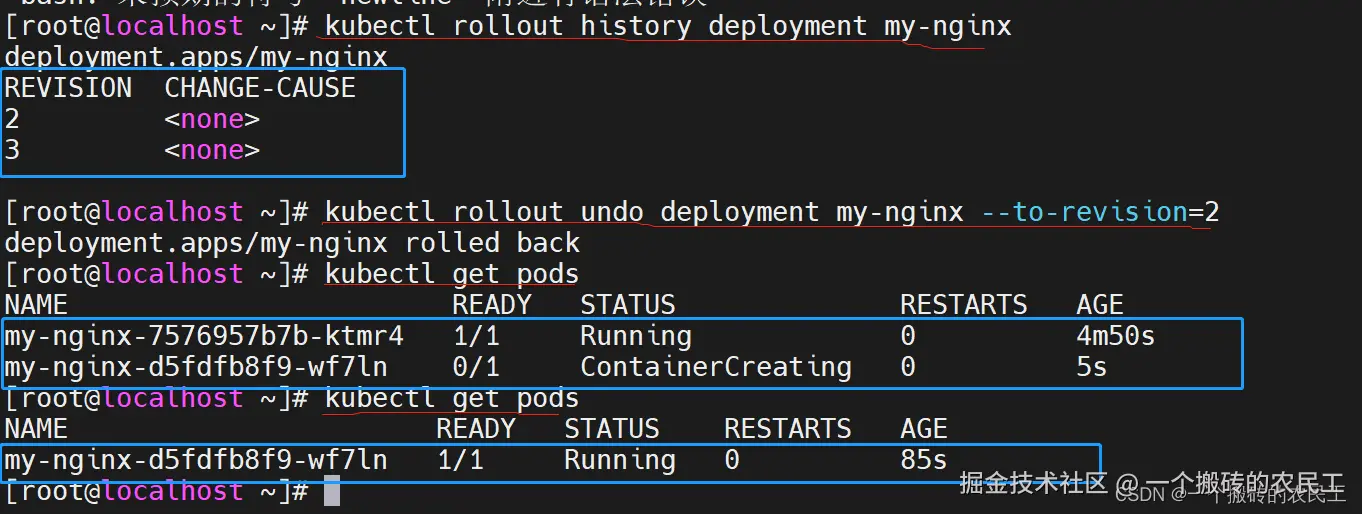Click "1/1" in the 85s pod row
Viewport: 1362px width, 514px height.
coord(460,460)
